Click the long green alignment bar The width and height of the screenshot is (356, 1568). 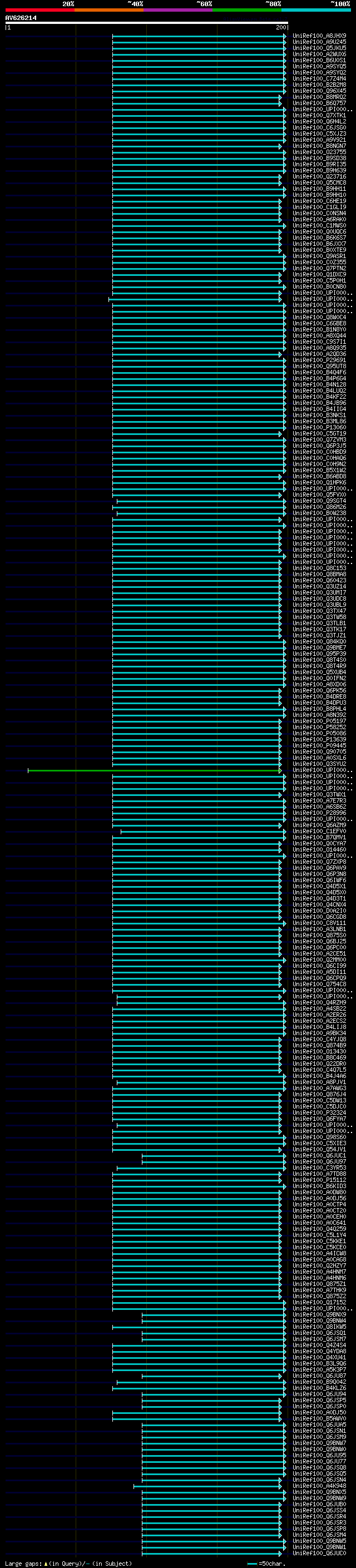(155, 770)
